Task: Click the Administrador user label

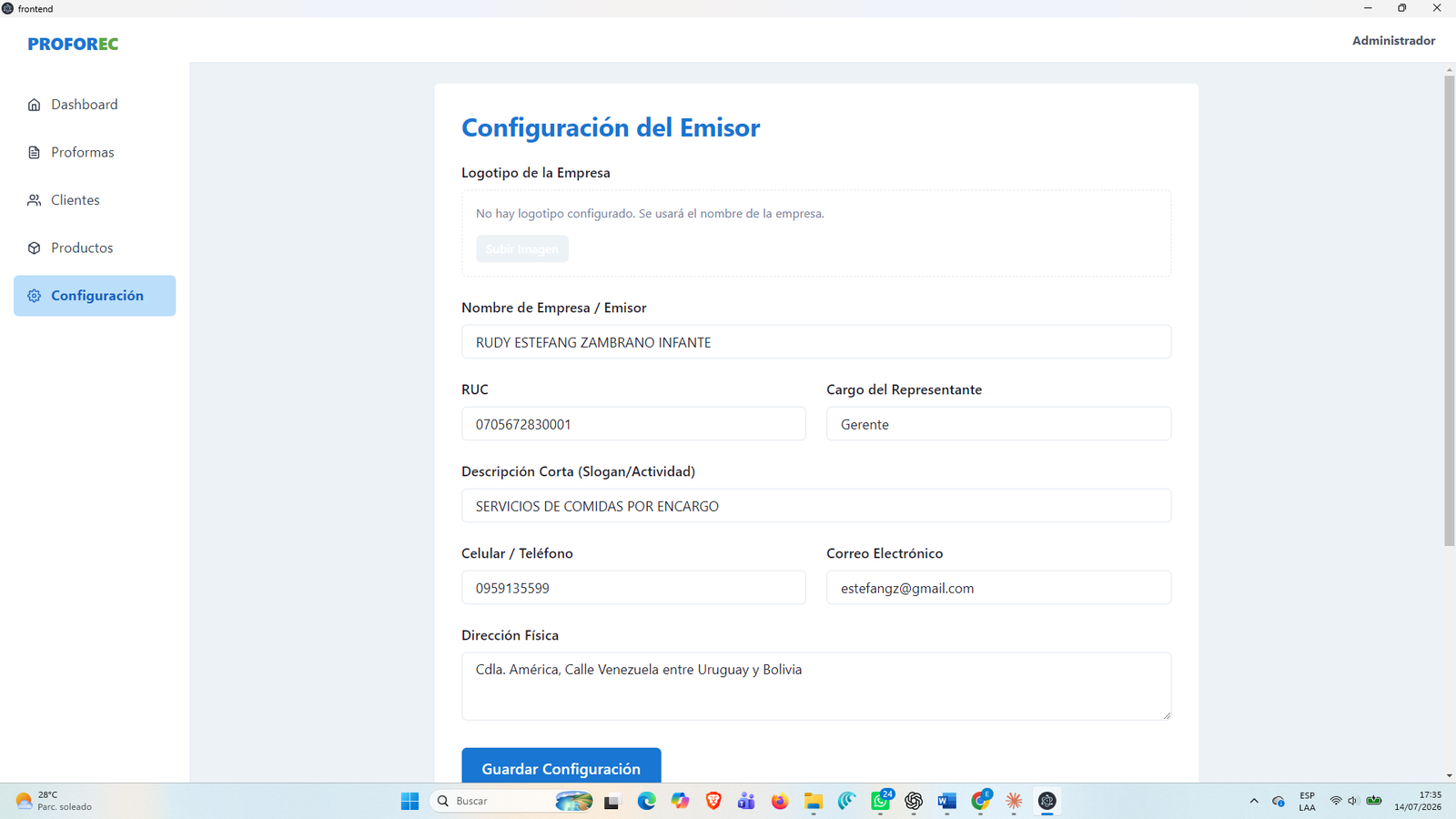Action: coord(1393,40)
